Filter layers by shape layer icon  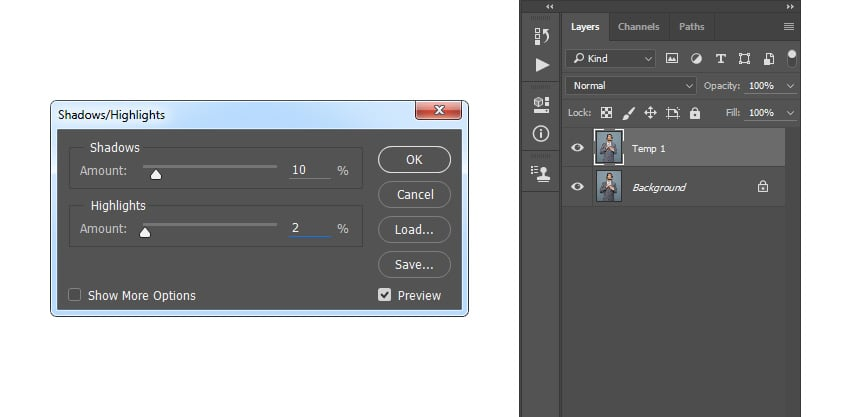[744, 59]
